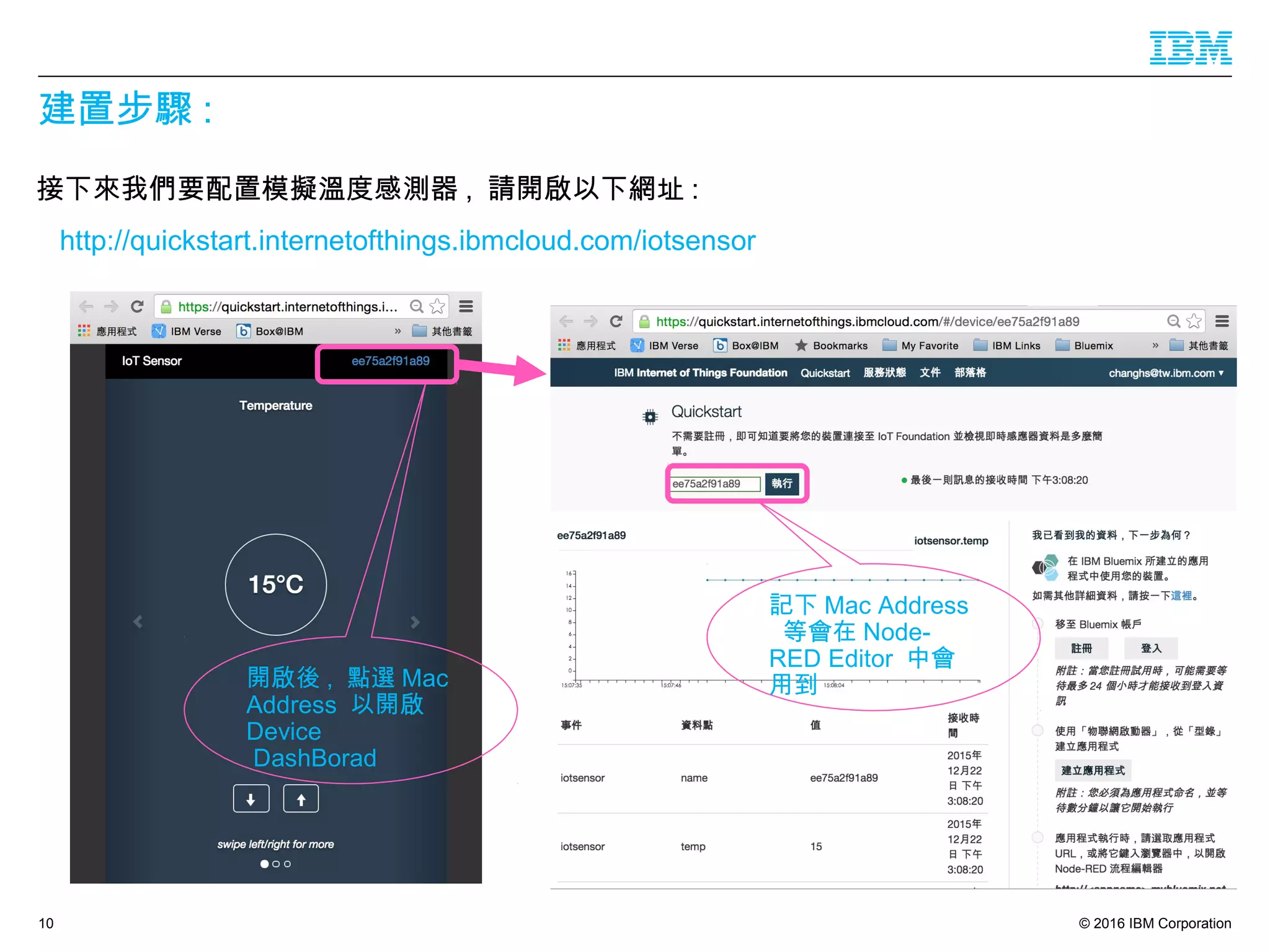Open 文件 nav item
The height and width of the screenshot is (952, 1270).
930,372
